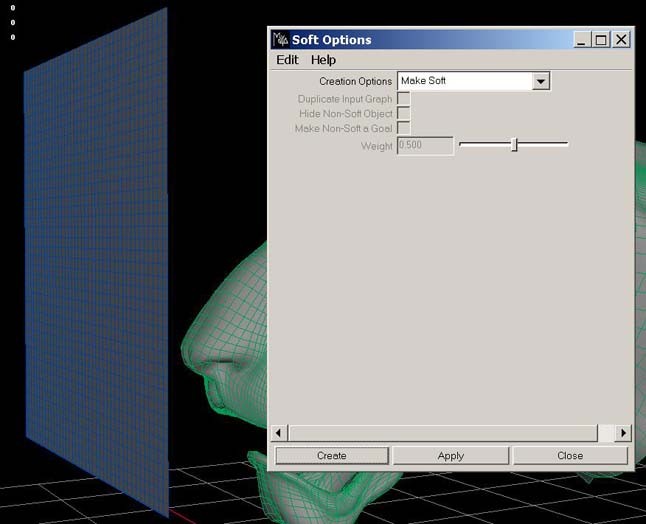Check the Make Non-Soft a Goal box
This screenshot has width=646, height=524.
point(403,127)
